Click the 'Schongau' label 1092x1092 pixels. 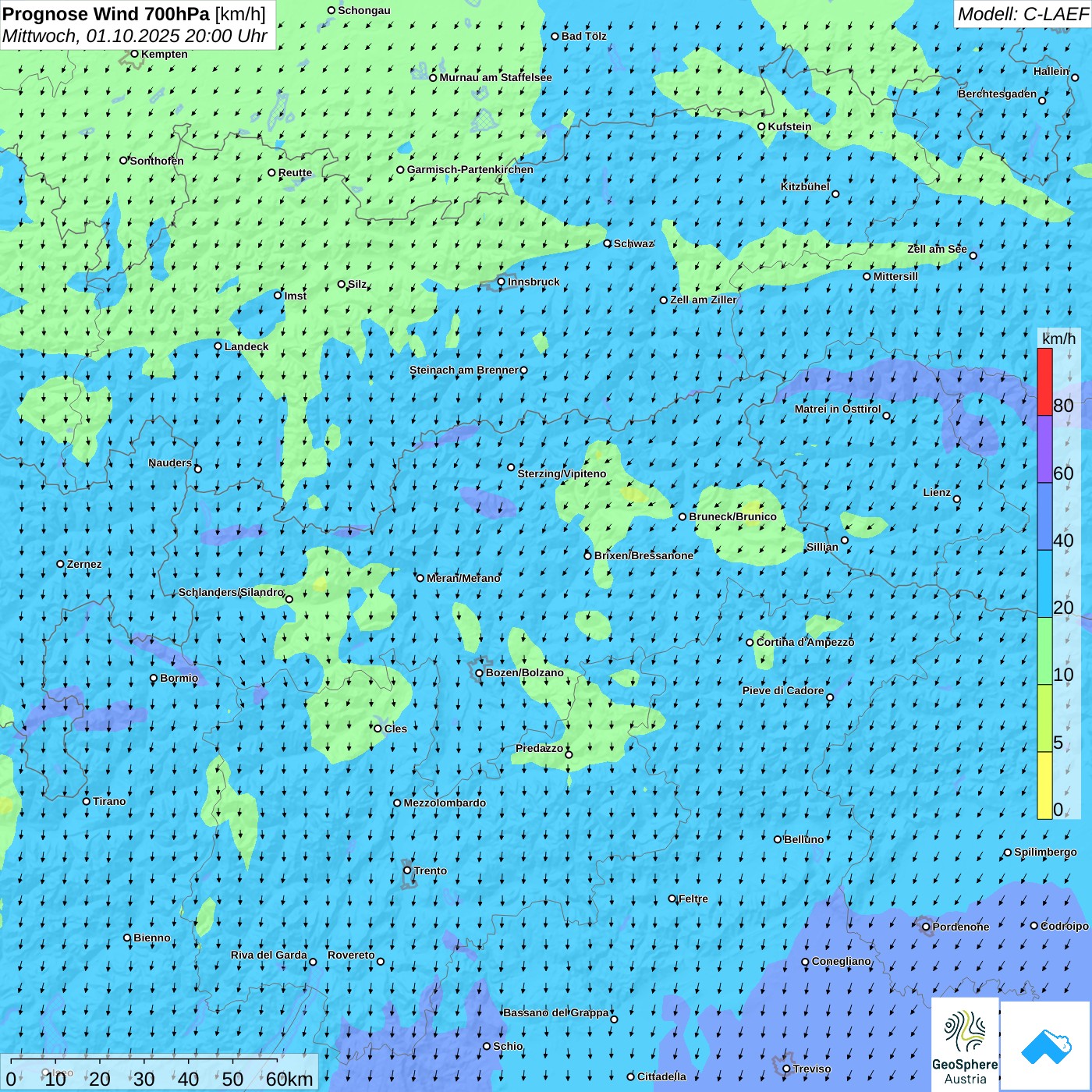[x=364, y=10]
